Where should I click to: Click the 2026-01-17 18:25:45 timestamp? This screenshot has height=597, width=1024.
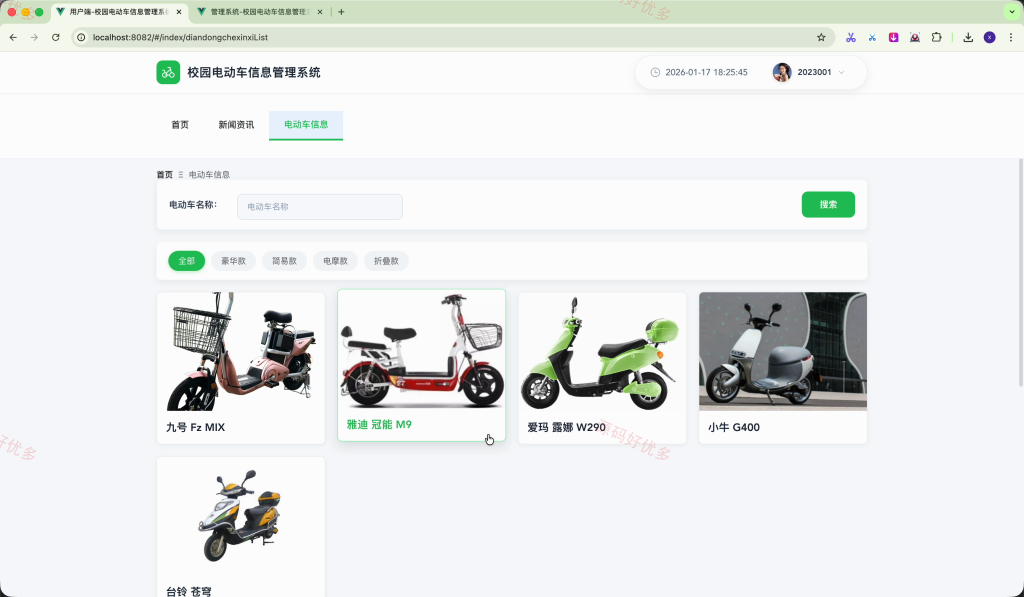click(x=706, y=73)
